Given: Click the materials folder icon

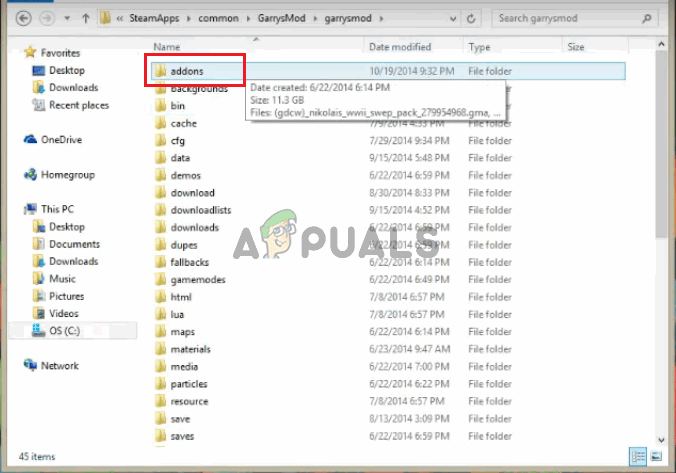Looking at the screenshot, I should pyautogui.click(x=160, y=349).
